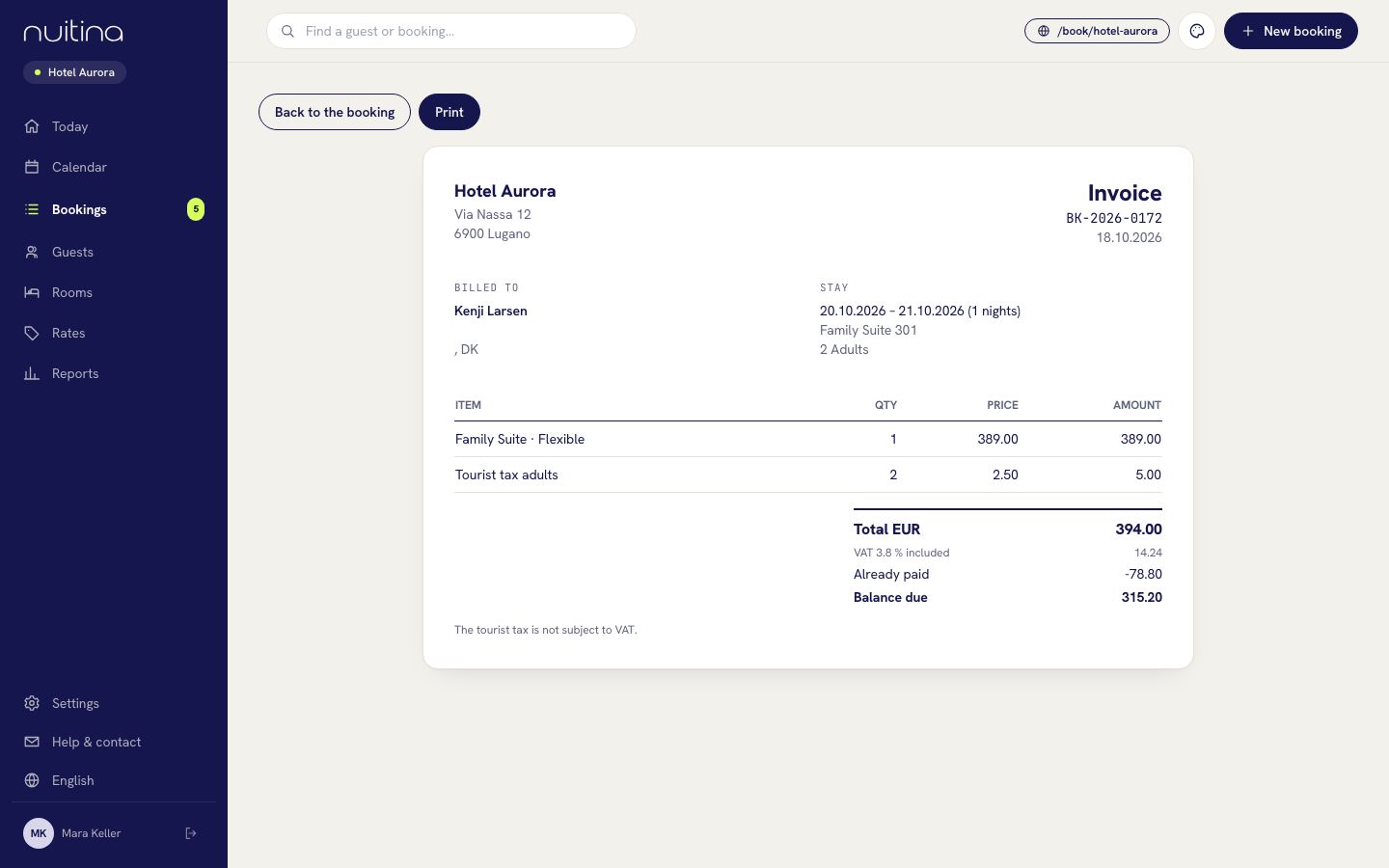
Task: Click the MK user avatar
Action: [39, 833]
